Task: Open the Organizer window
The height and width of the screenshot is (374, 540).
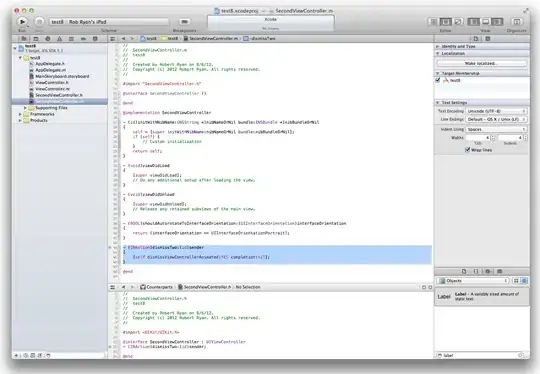Action: tap(517, 22)
